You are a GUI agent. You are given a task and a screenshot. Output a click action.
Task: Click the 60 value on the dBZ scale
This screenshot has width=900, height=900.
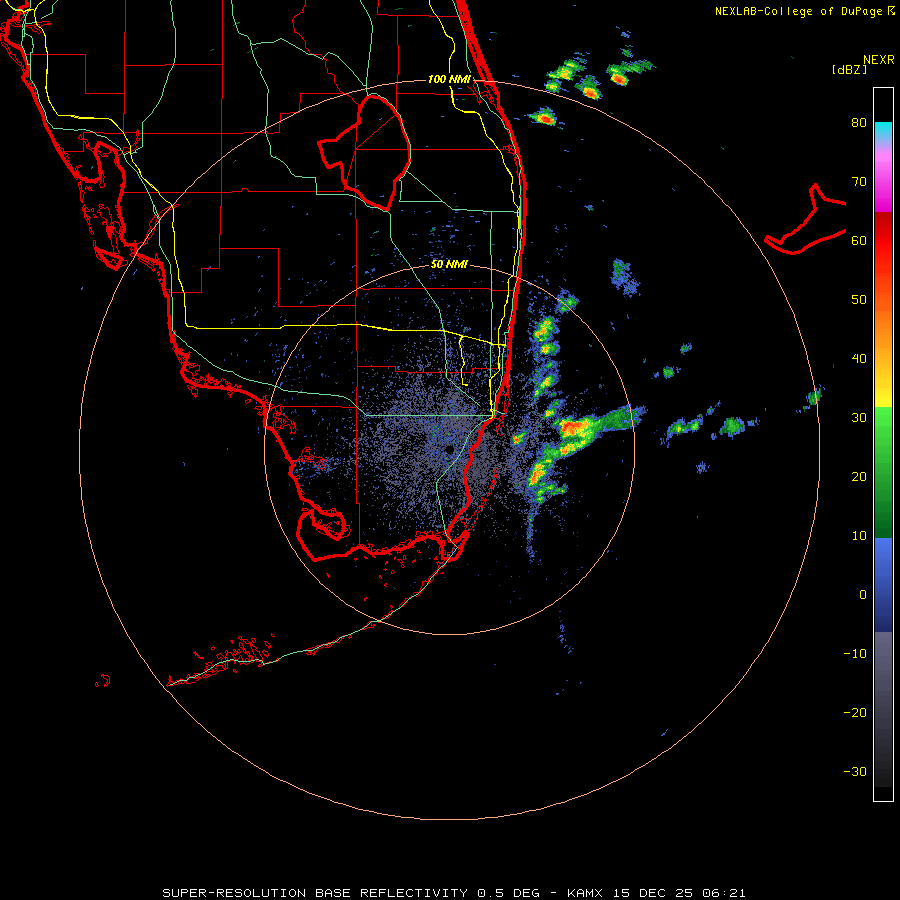859,241
